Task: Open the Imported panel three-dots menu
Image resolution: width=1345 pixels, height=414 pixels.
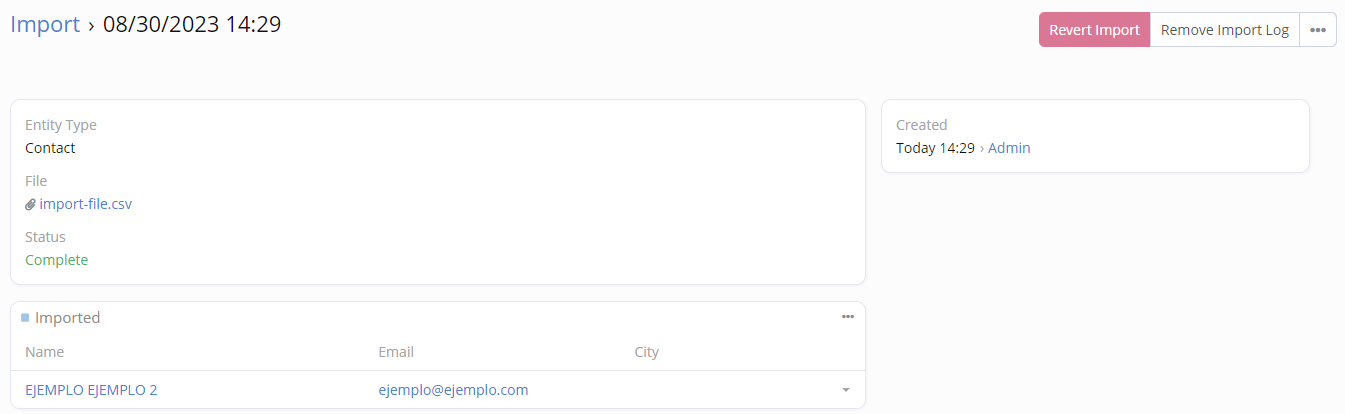Action: [848, 317]
